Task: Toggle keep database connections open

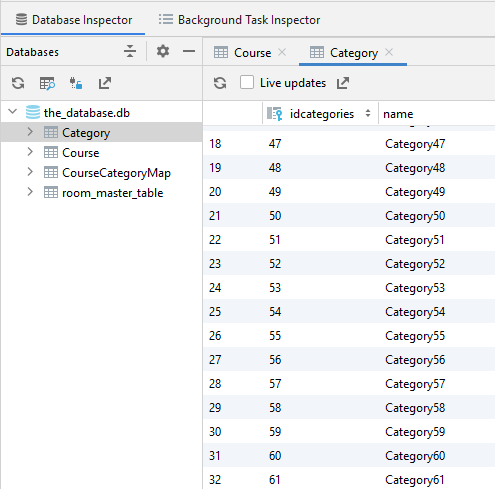Action: pos(76,83)
